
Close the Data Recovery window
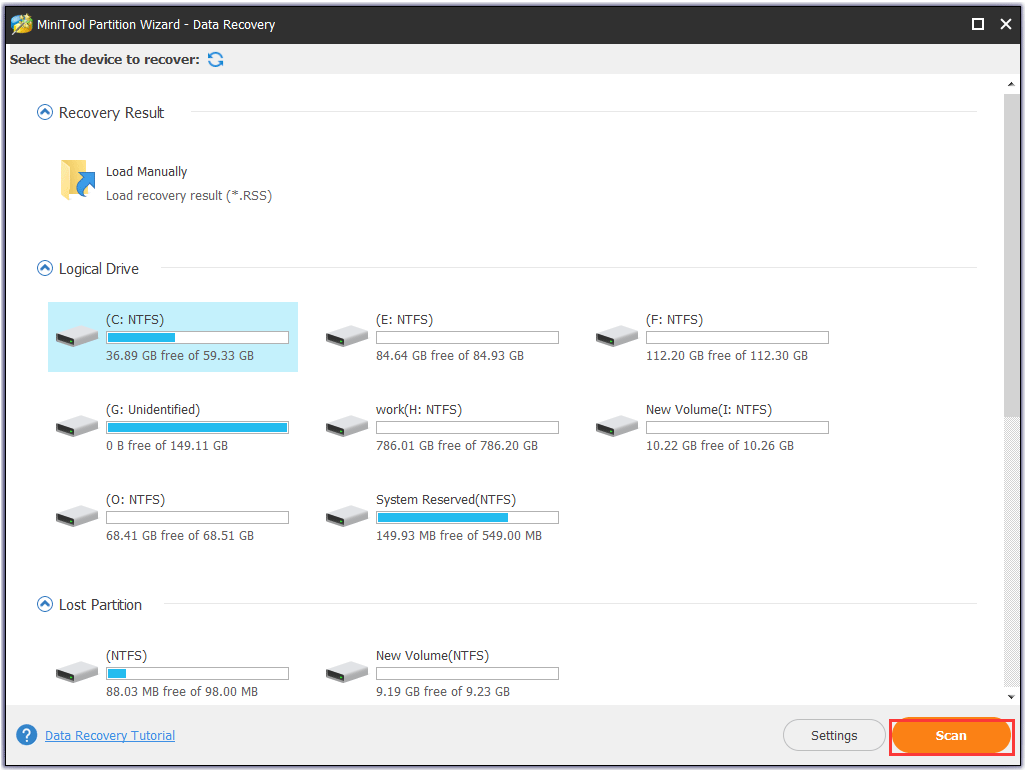point(1006,24)
